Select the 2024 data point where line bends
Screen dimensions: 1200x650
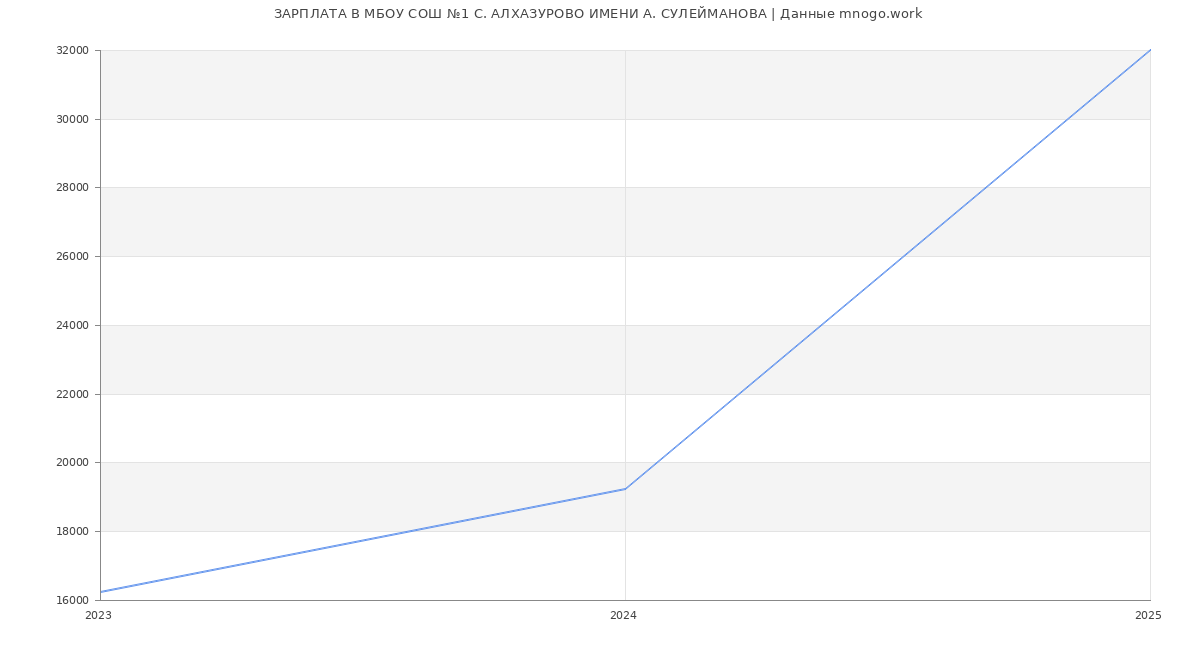pos(625,489)
